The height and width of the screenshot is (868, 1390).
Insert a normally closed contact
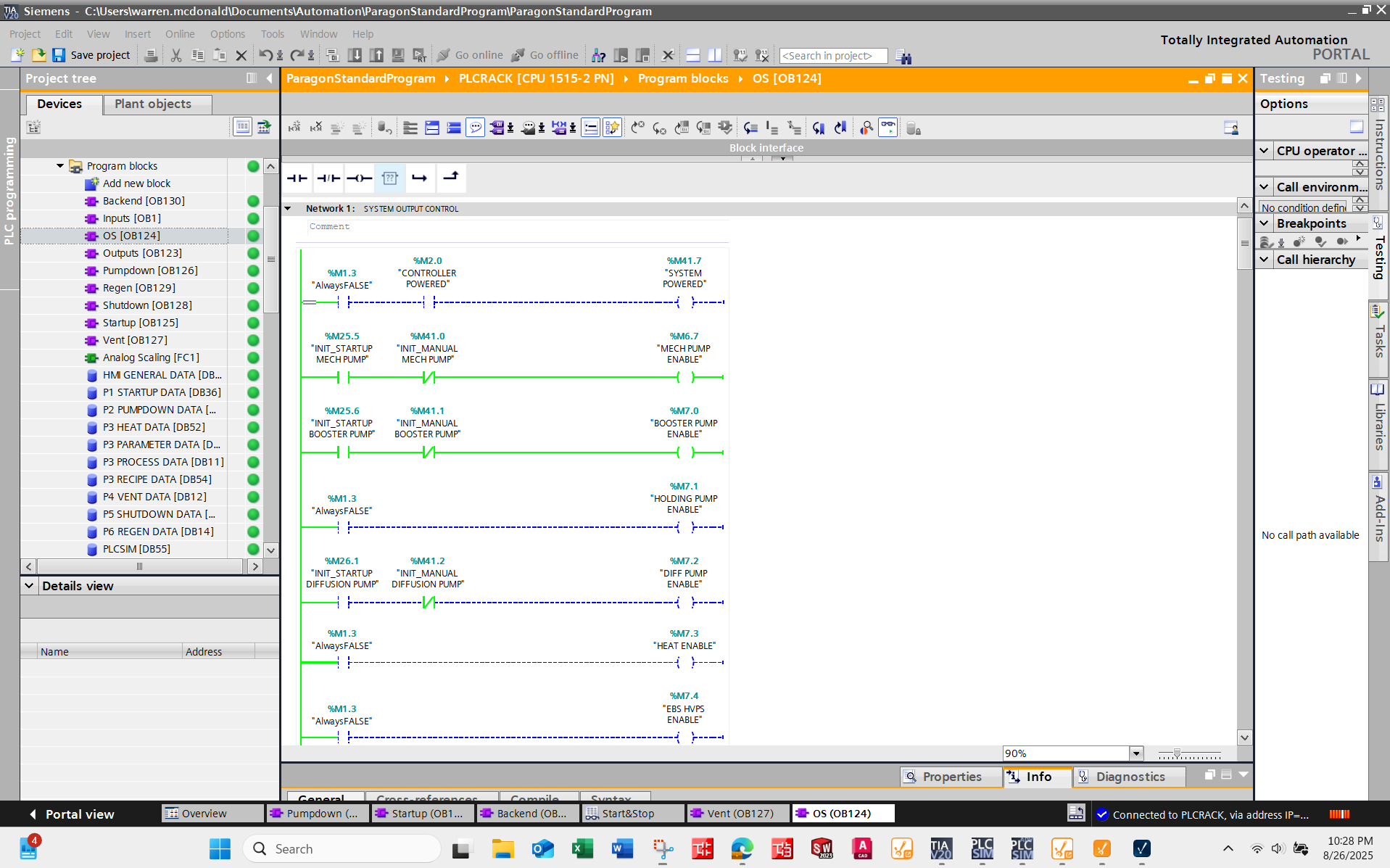point(328,178)
